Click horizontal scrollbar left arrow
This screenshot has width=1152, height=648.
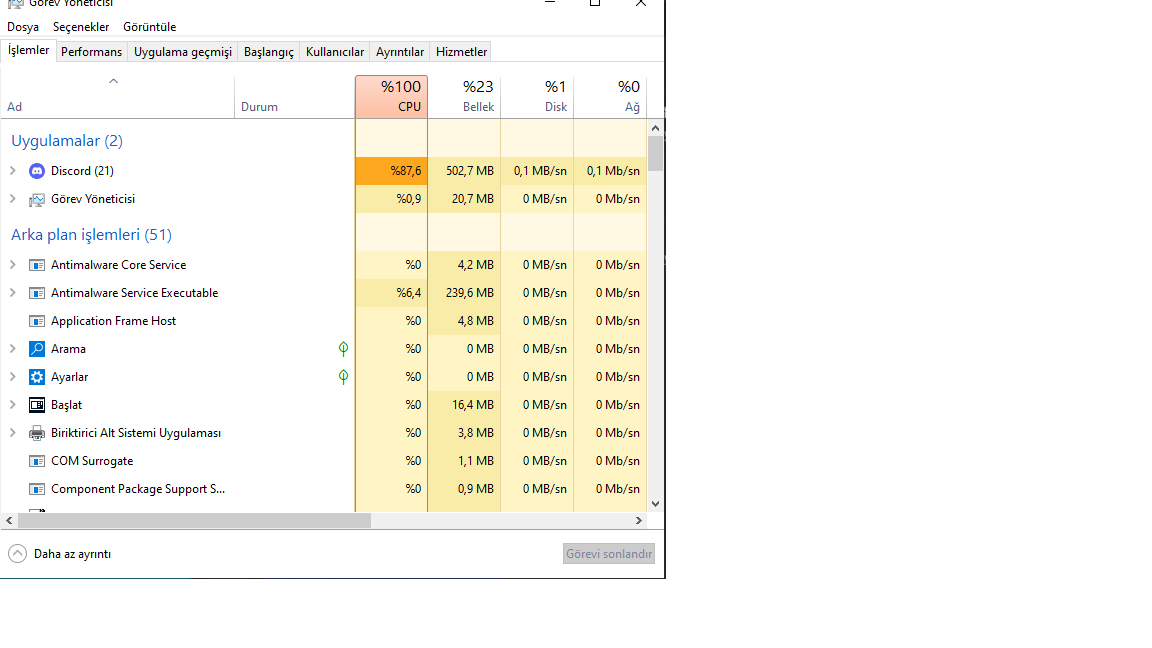[9, 520]
